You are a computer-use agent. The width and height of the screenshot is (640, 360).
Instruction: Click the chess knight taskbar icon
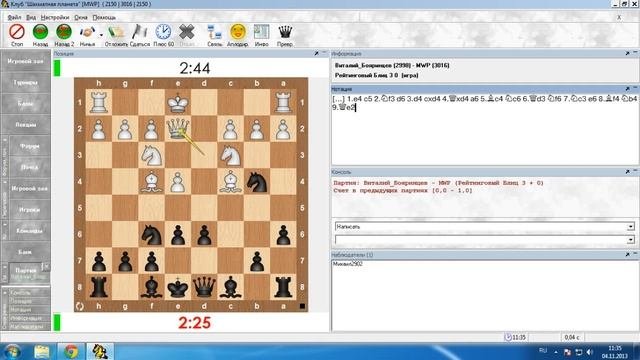[x=100, y=351]
